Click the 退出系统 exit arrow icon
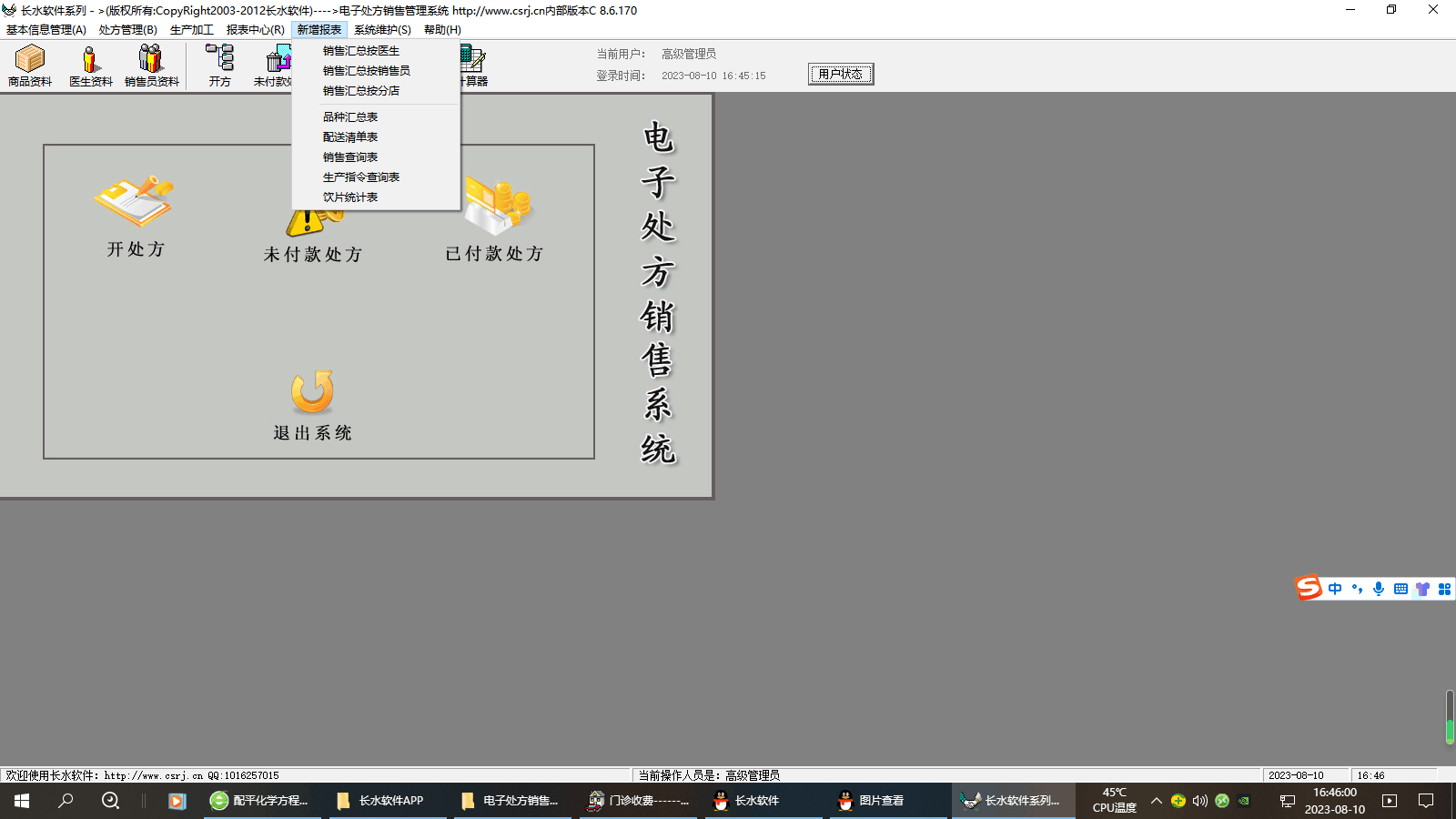Viewport: 1456px width, 819px height. tap(312, 392)
